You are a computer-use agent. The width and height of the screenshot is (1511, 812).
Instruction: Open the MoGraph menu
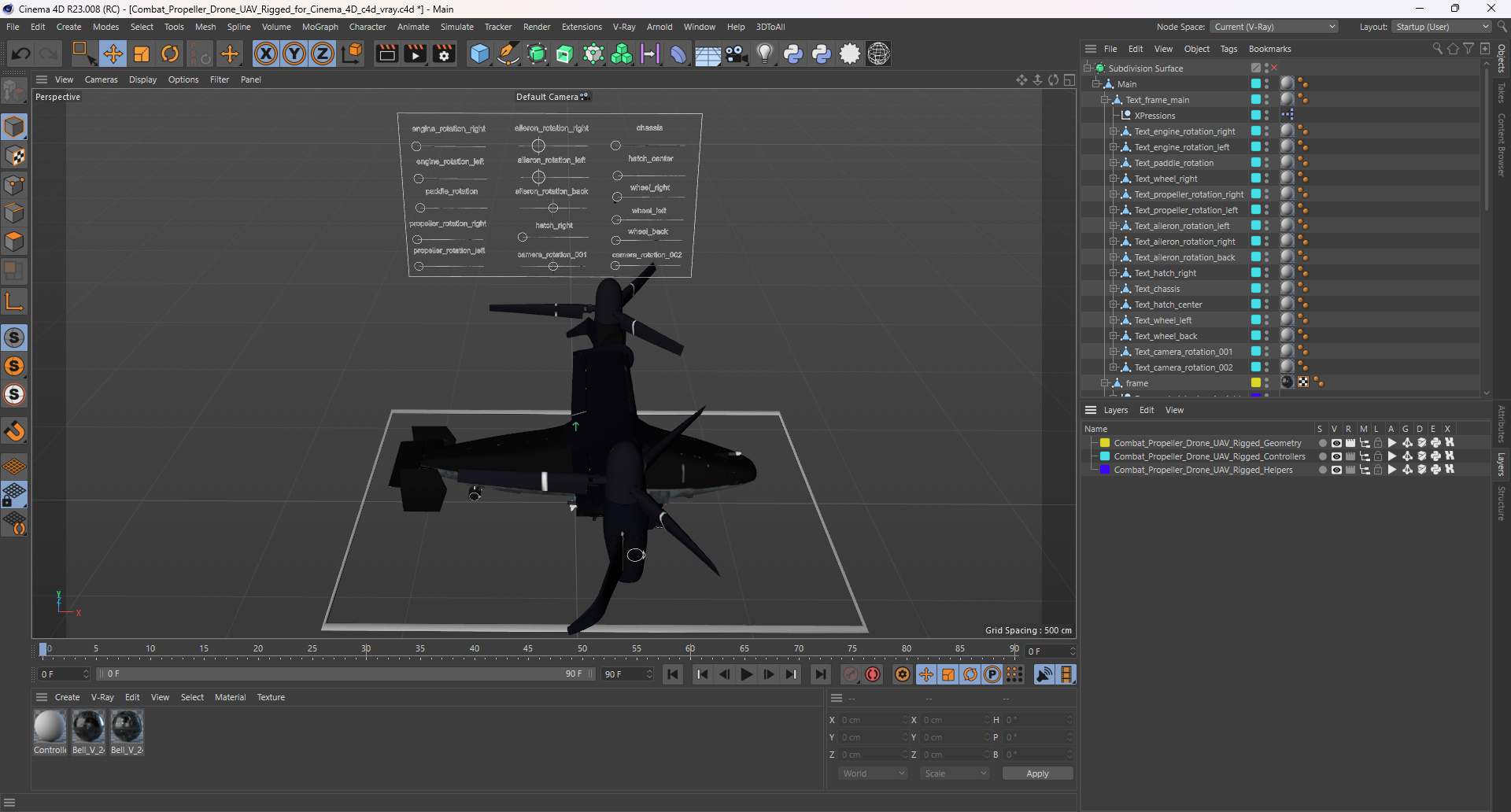(320, 27)
